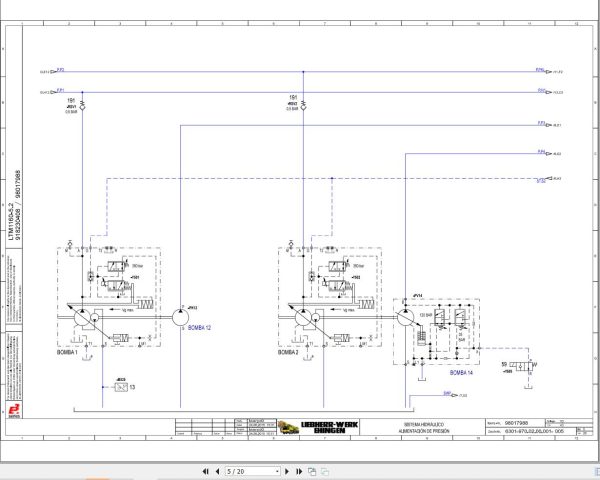This screenshot has height=480, width=600.
Task: Go to the previous page
Action: pyautogui.click(x=217, y=472)
